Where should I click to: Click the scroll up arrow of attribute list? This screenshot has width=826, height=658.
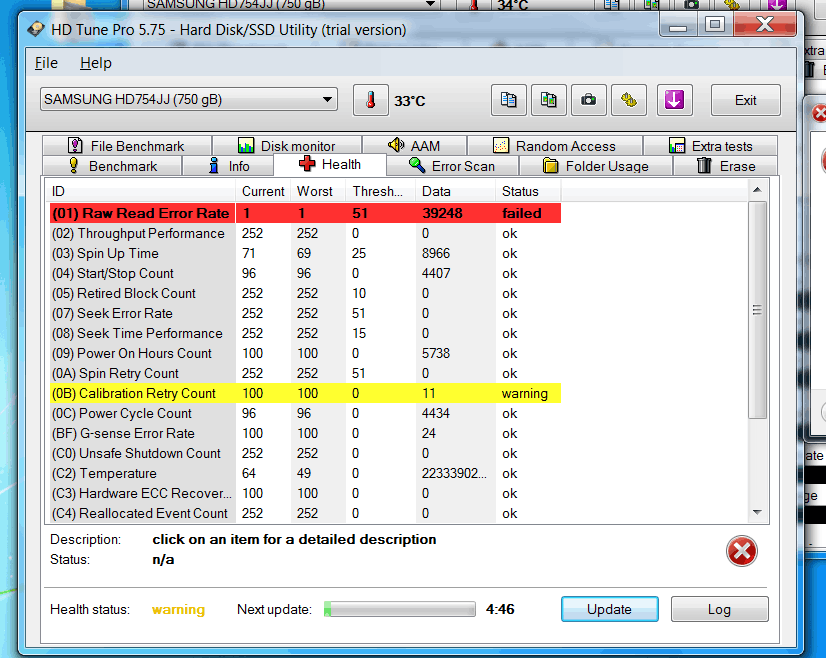coord(757,190)
